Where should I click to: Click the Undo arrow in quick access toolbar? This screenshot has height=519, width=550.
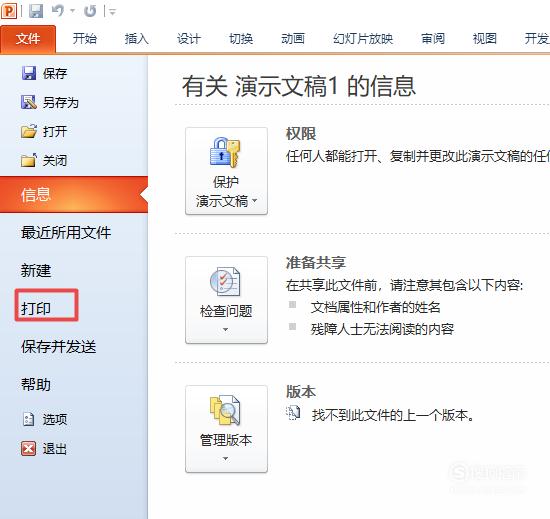(58, 11)
